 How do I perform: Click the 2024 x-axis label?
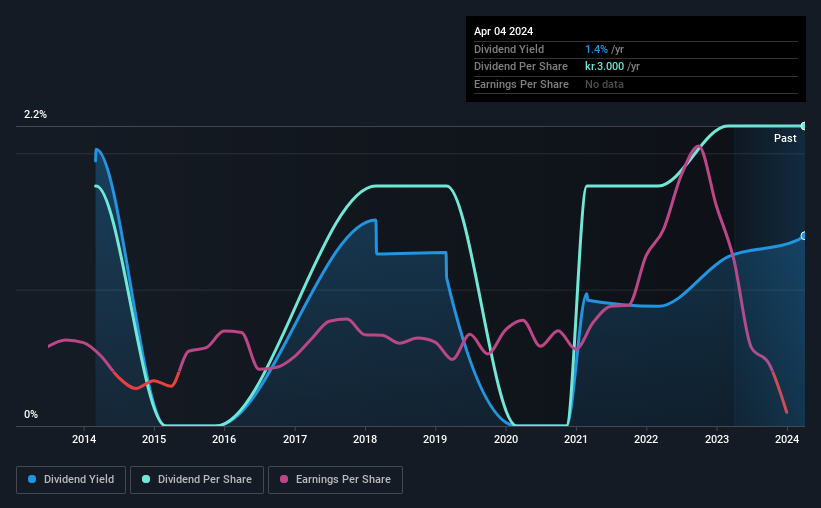(787, 439)
